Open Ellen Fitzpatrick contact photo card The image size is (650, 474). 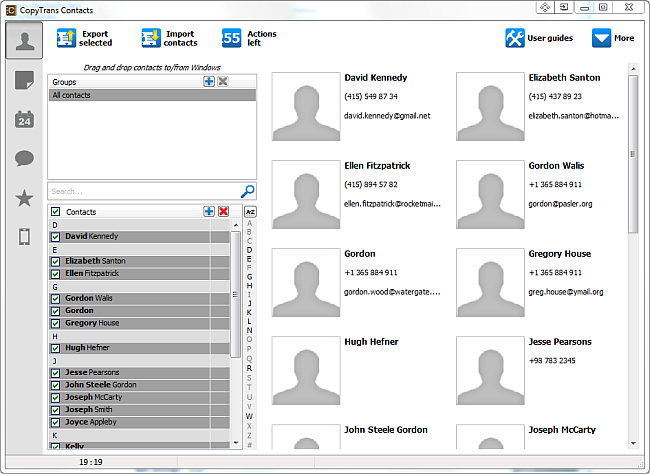(306, 194)
